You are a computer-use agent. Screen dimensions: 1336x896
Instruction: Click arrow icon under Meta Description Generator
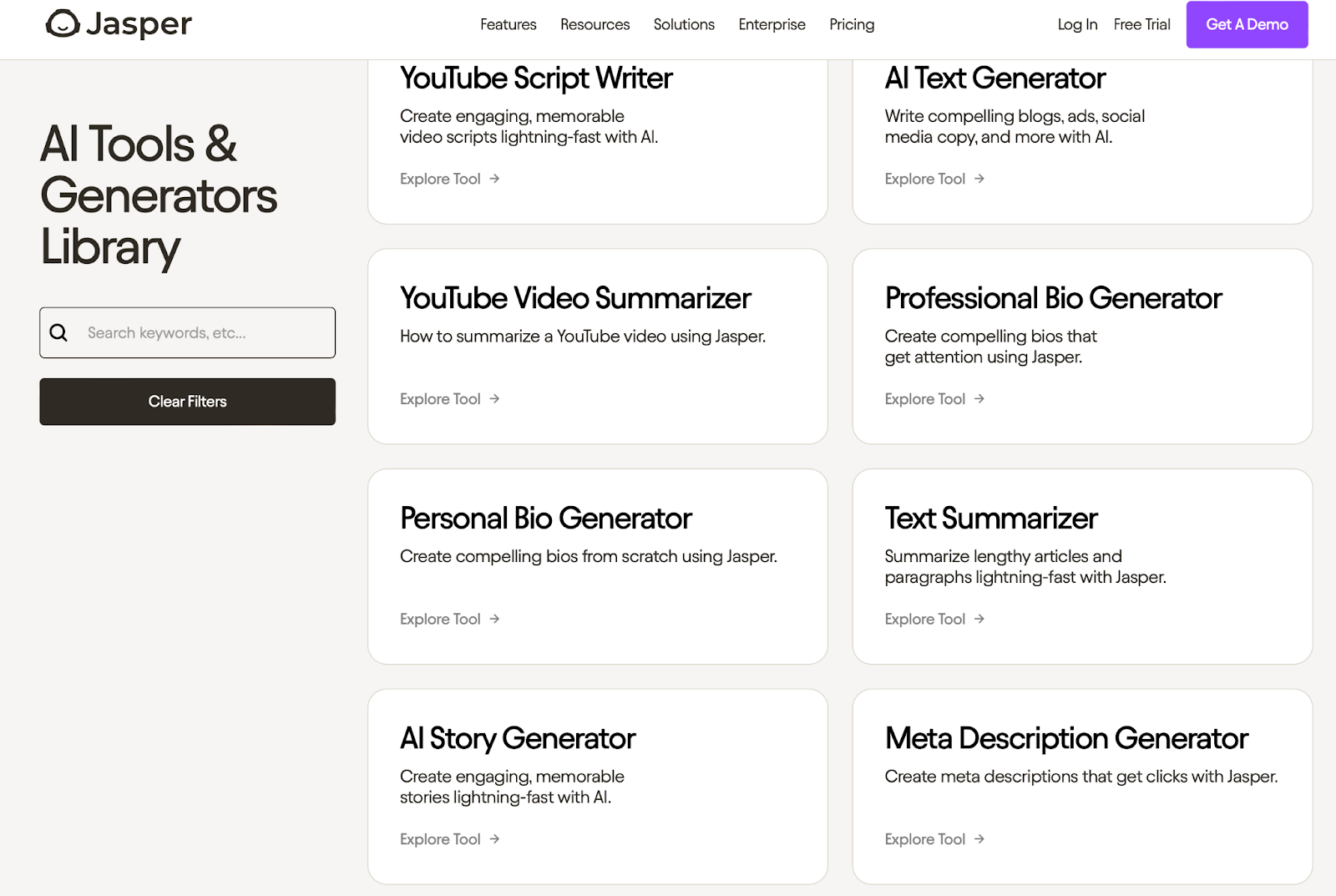pos(979,839)
